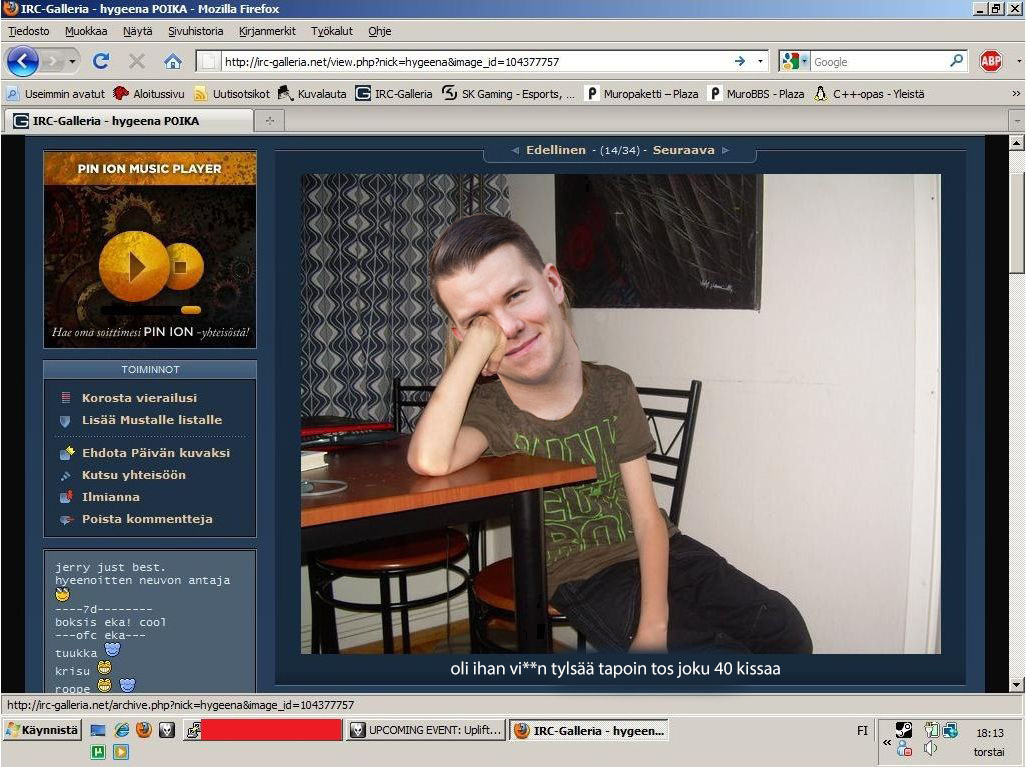
Task: Click the Edellinen previous image link
Action: coord(556,150)
